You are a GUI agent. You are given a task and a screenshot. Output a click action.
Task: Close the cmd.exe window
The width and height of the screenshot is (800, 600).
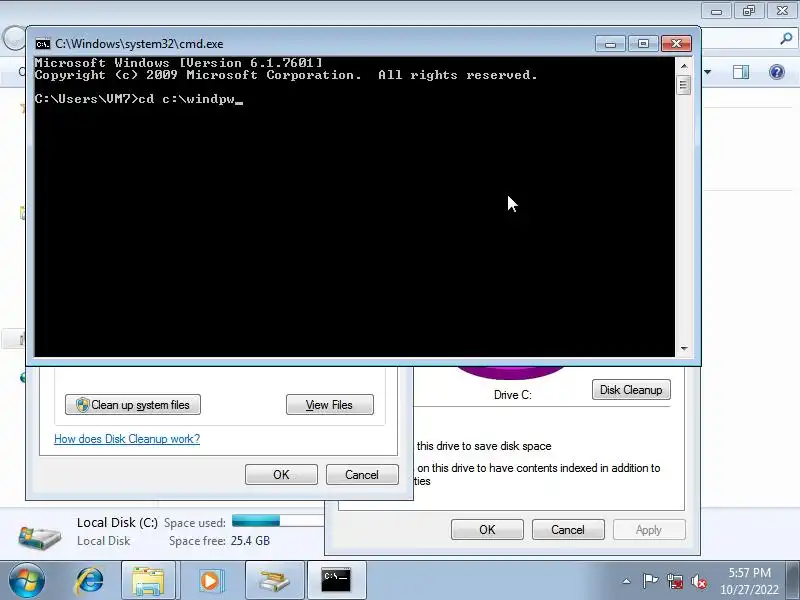pos(677,44)
